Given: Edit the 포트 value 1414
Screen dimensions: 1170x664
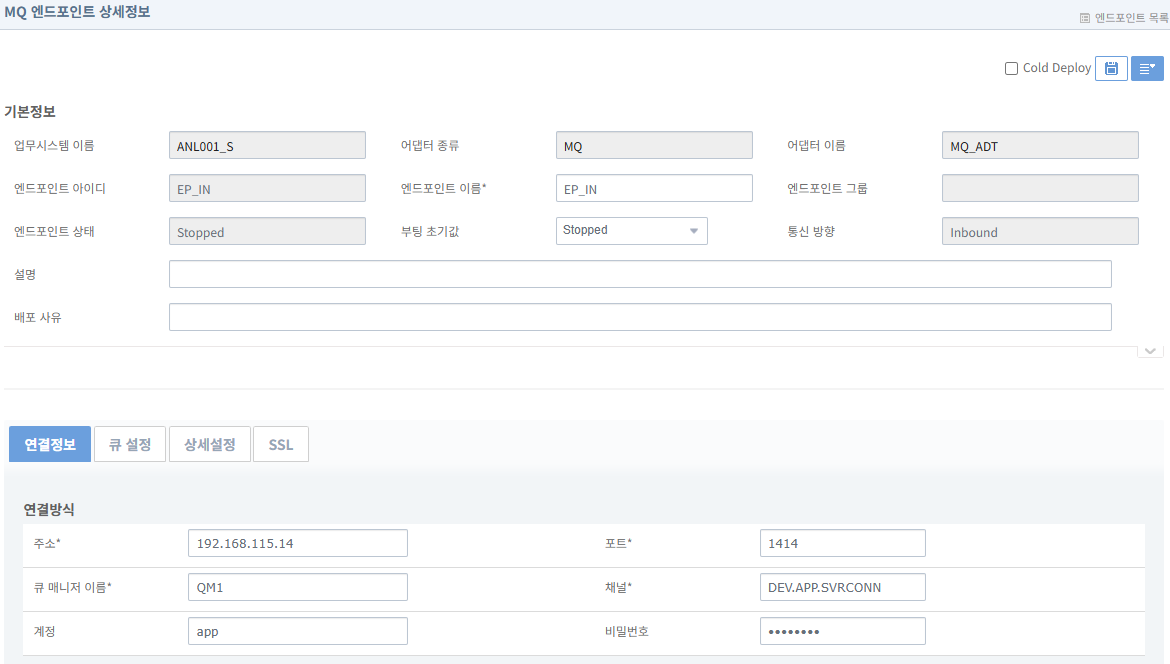Looking at the screenshot, I should (842, 542).
